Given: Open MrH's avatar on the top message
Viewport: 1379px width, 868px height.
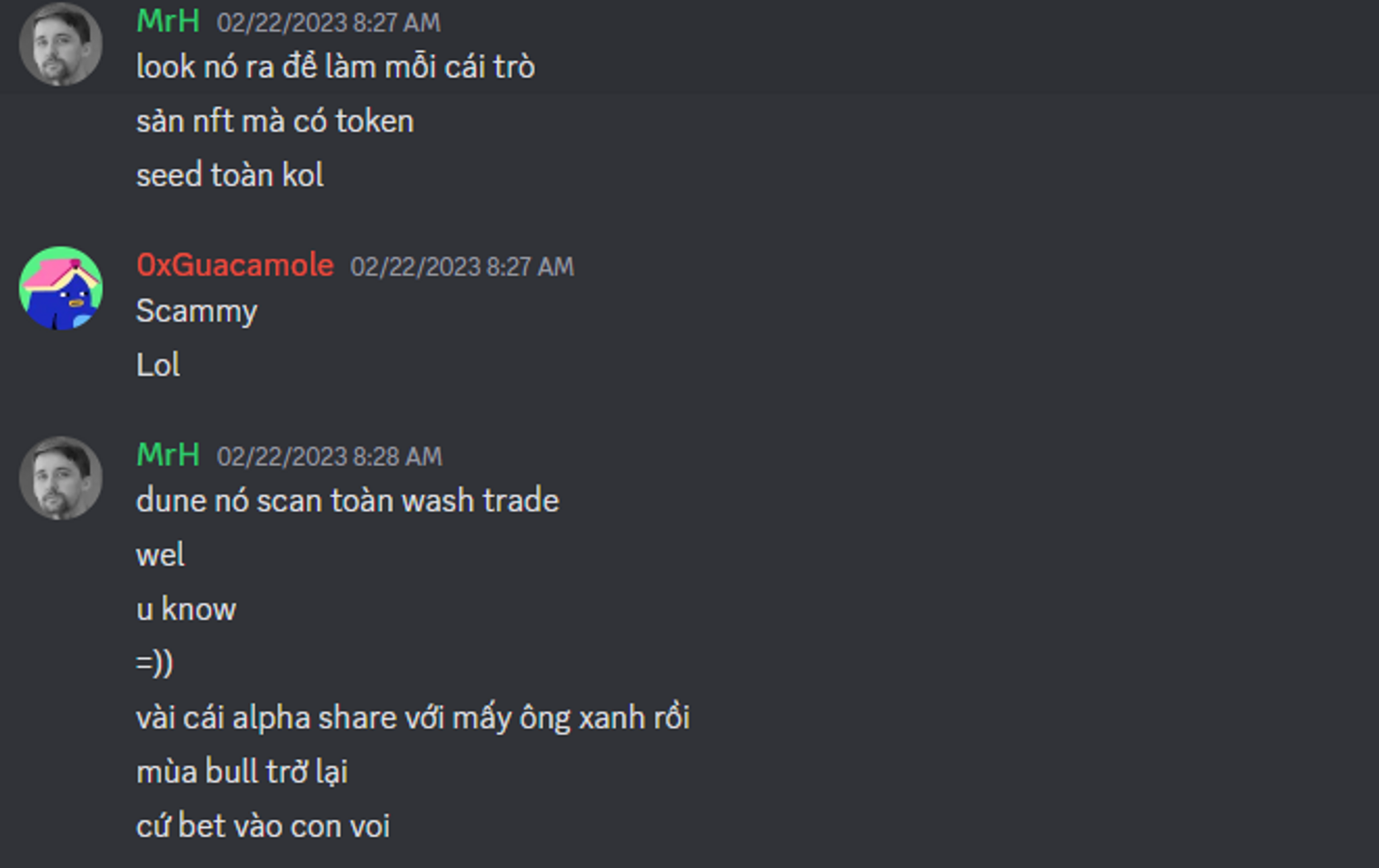Looking at the screenshot, I should pyautogui.click(x=61, y=45).
